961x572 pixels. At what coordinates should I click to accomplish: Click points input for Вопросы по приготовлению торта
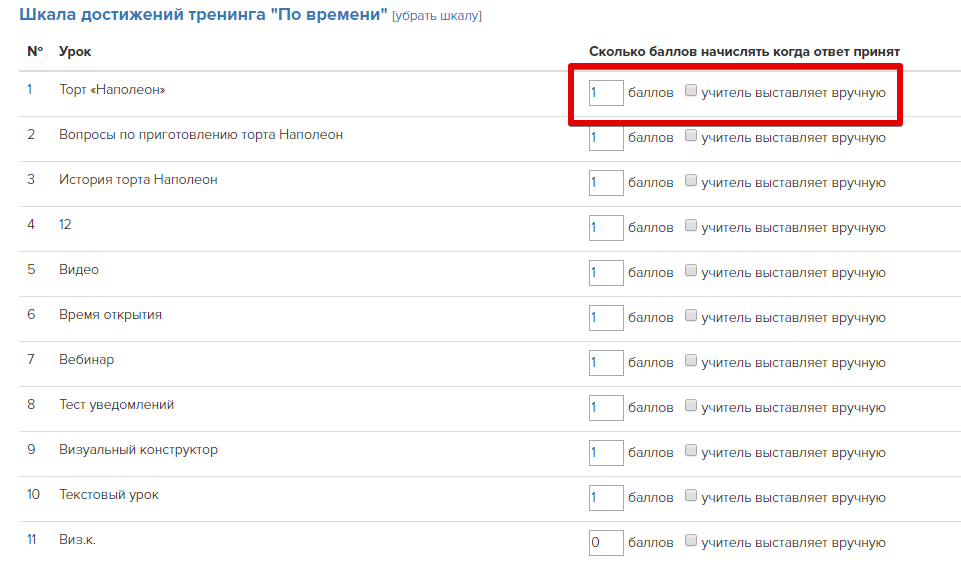tap(606, 138)
